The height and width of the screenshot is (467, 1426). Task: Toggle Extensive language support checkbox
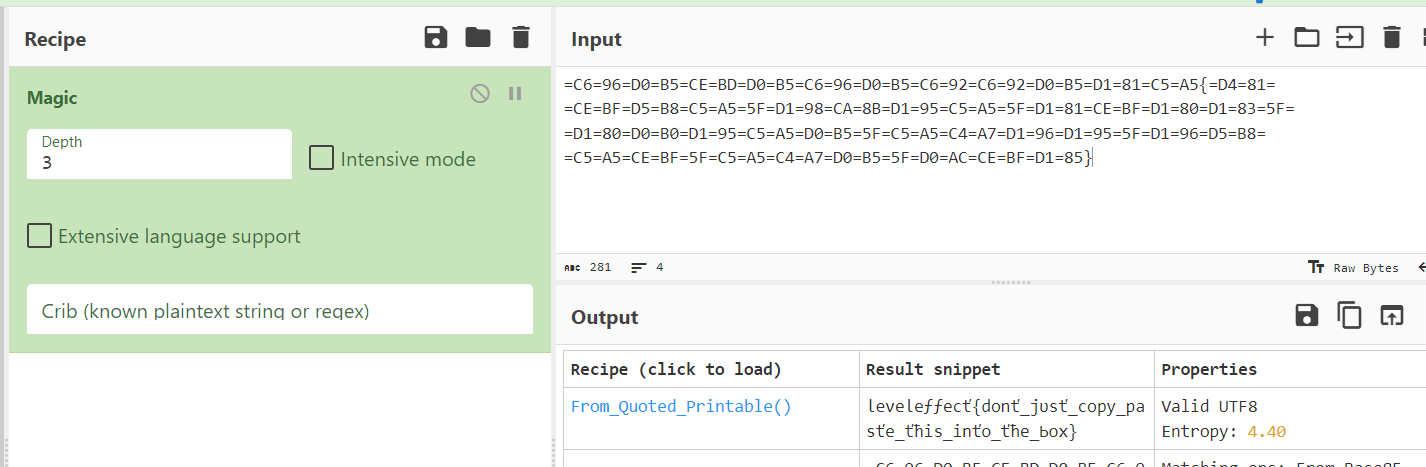40,236
